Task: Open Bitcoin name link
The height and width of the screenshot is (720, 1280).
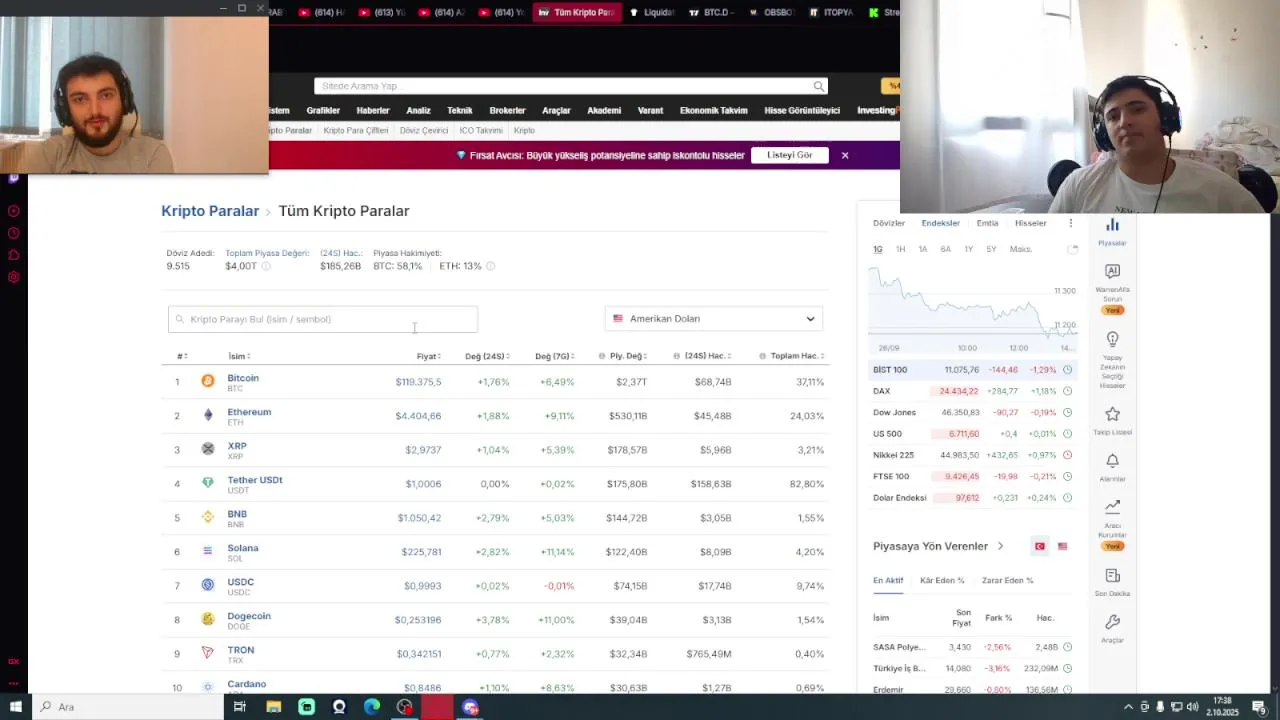Action: pyautogui.click(x=243, y=378)
